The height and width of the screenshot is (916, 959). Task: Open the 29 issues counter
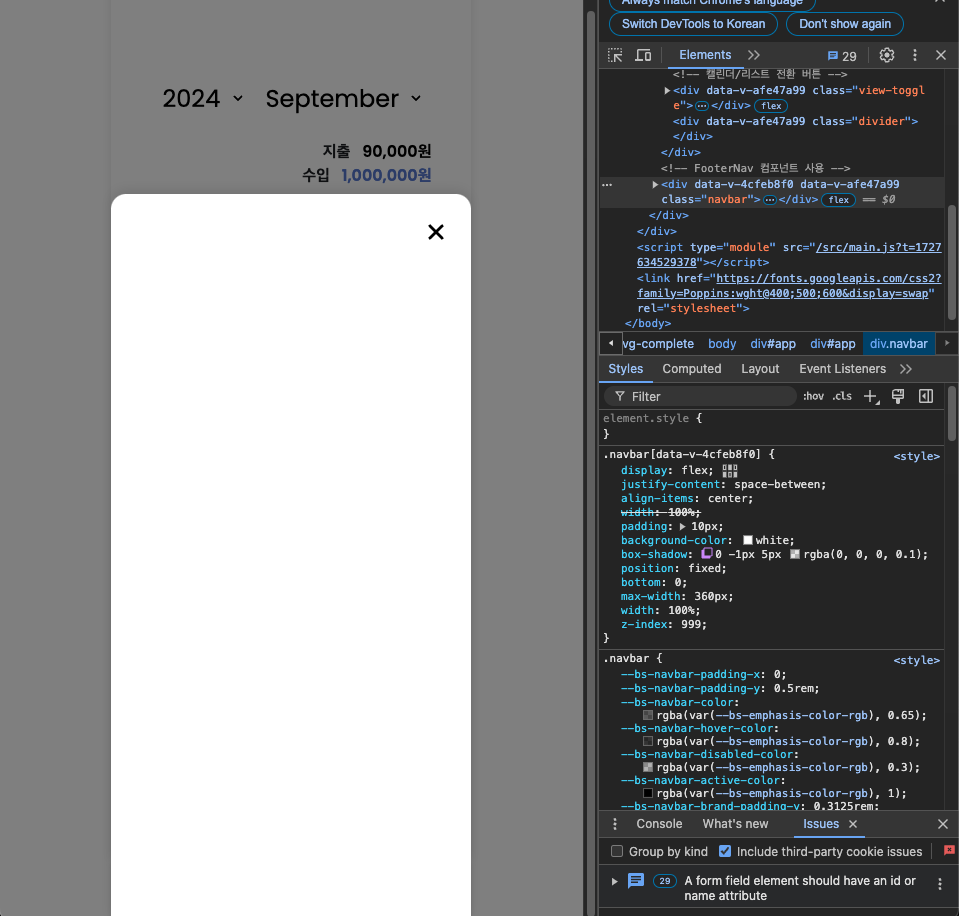tap(842, 56)
